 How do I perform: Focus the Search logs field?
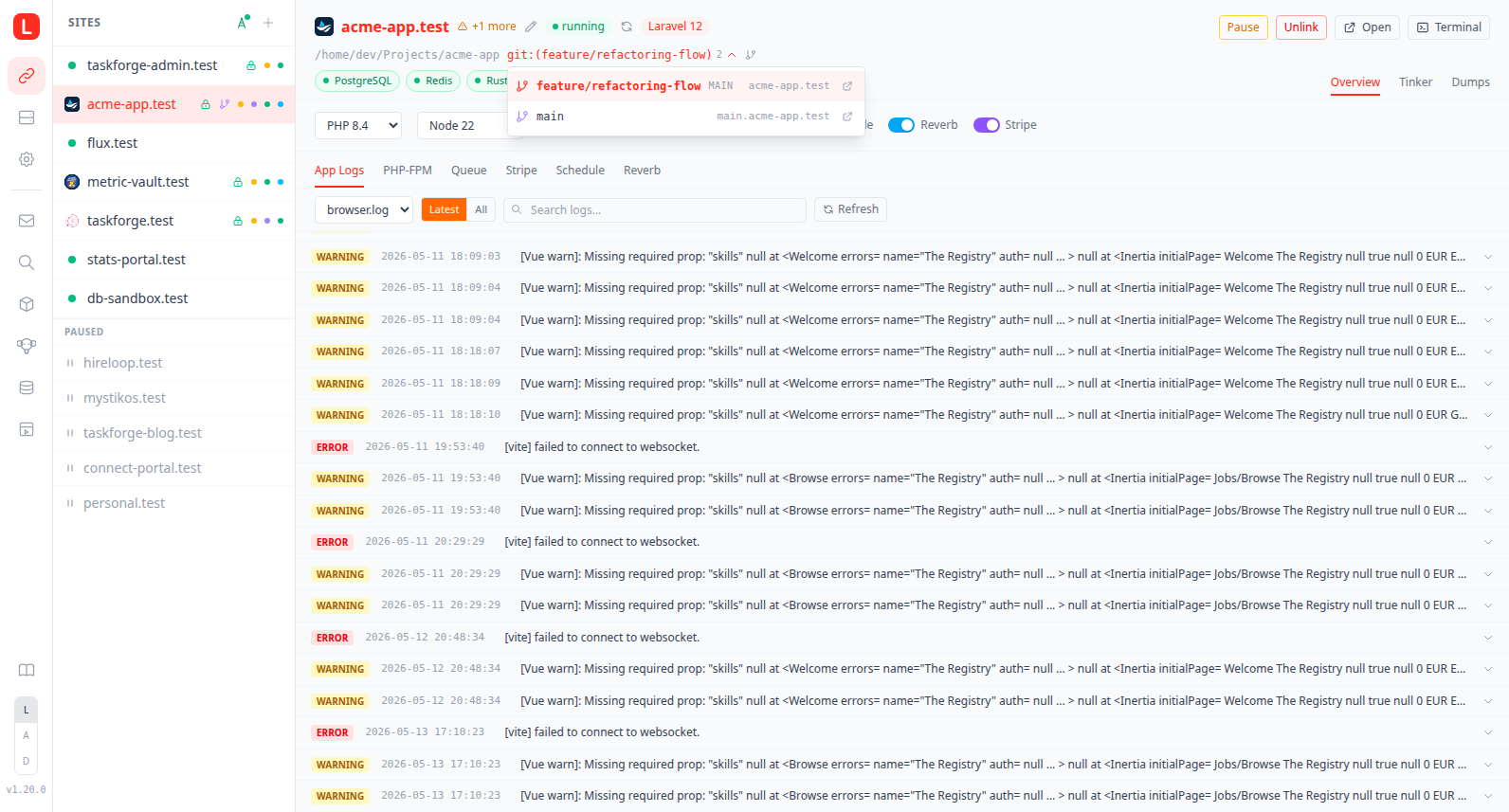pyautogui.click(x=655, y=209)
